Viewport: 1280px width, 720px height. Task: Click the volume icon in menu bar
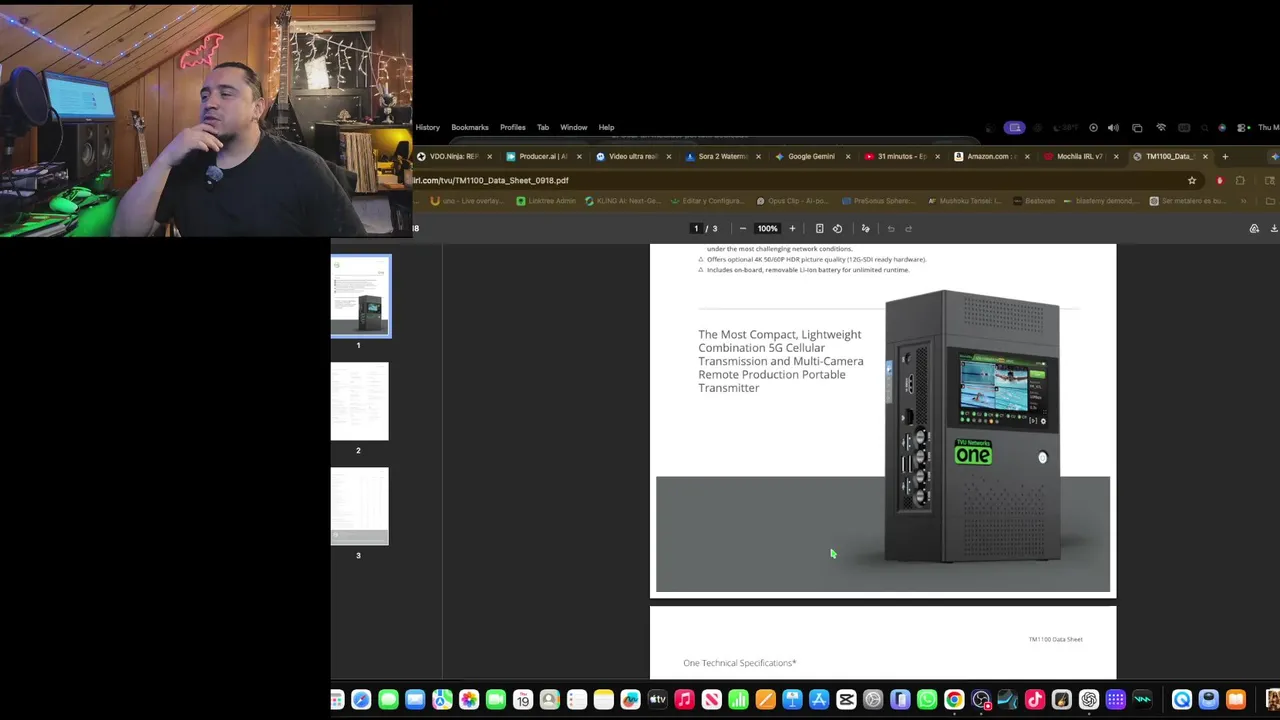coord(1113,127)
